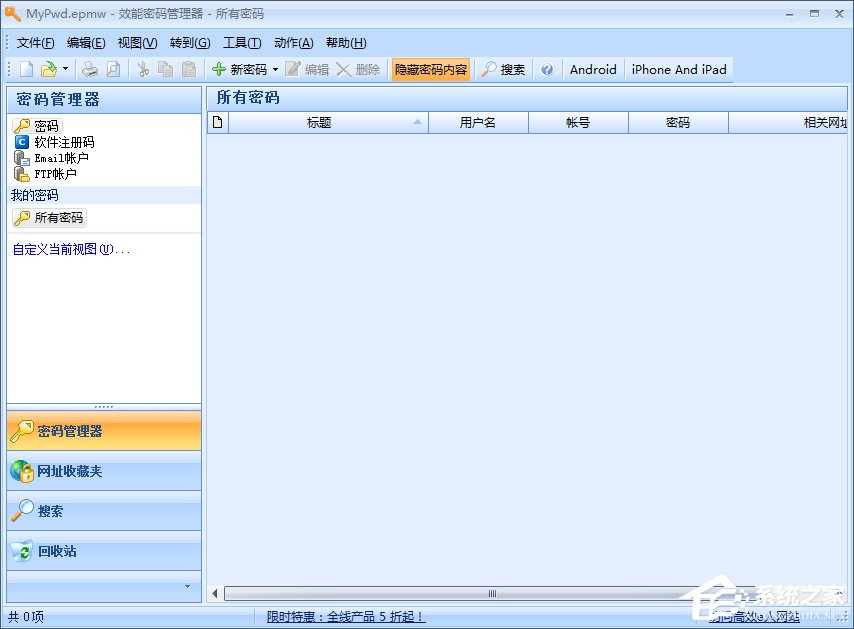Open the 动作(A) menu
The image size is (854, 629).
[294, 43]
